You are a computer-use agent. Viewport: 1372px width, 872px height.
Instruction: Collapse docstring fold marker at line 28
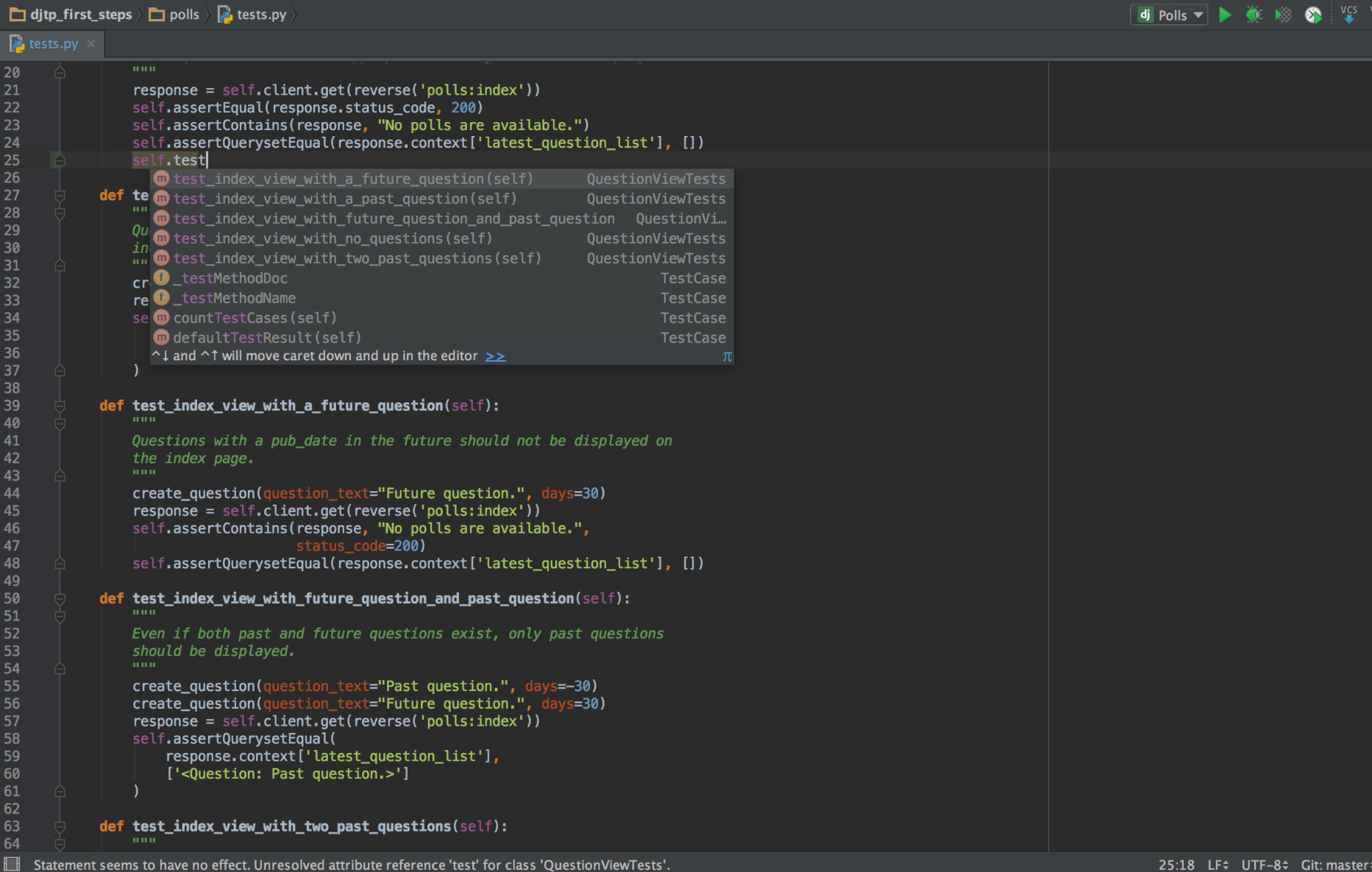click(x=60, y=213)
